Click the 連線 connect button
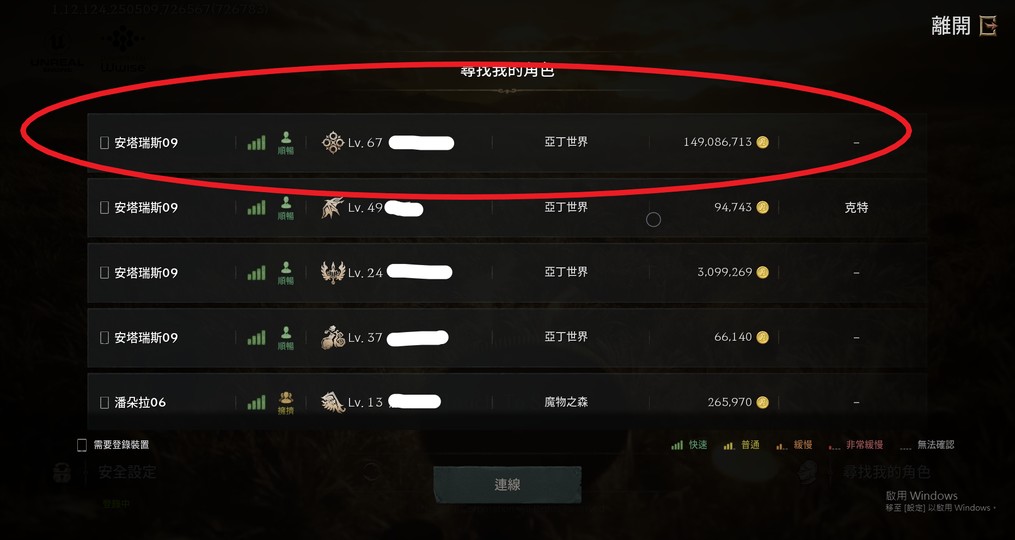Viewport: 1015px width, 540px height. pos(507,484)
